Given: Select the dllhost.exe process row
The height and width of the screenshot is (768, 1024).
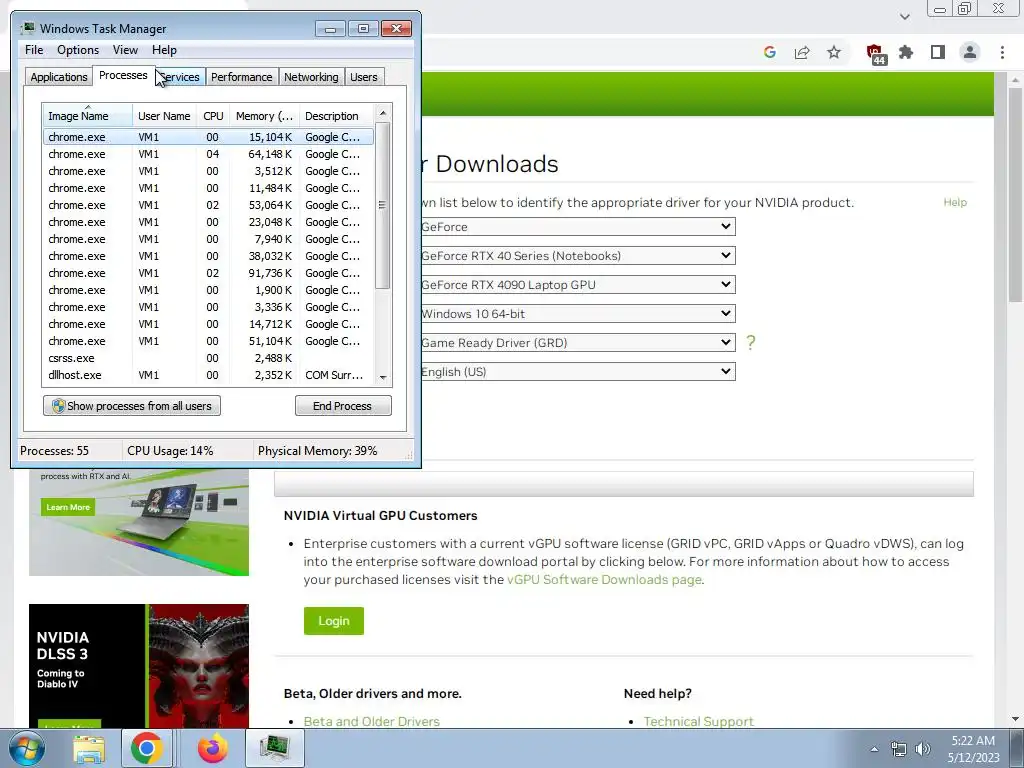Looking at the screenshot, I should (x=208, y=375).
